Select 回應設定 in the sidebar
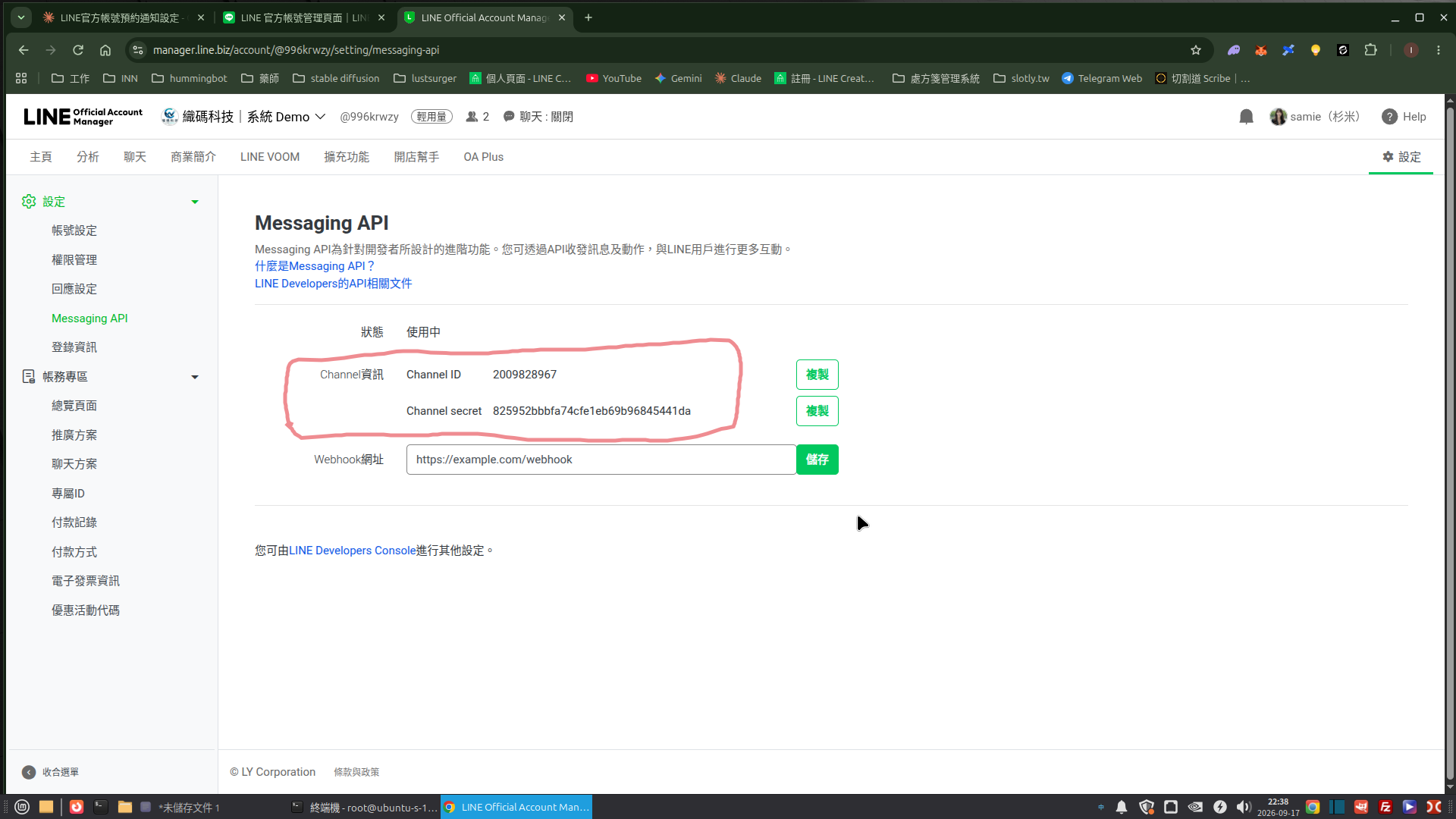 tap(74, 289)
